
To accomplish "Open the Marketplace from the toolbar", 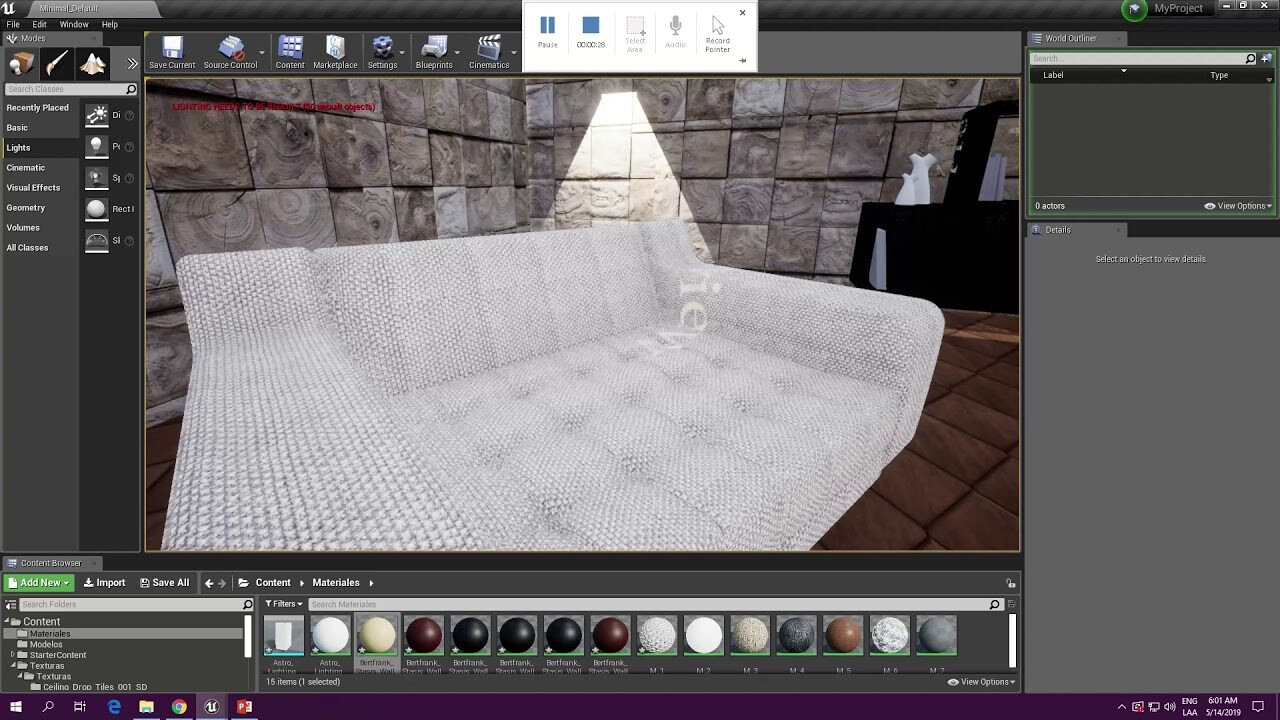I will click(335, 53).
